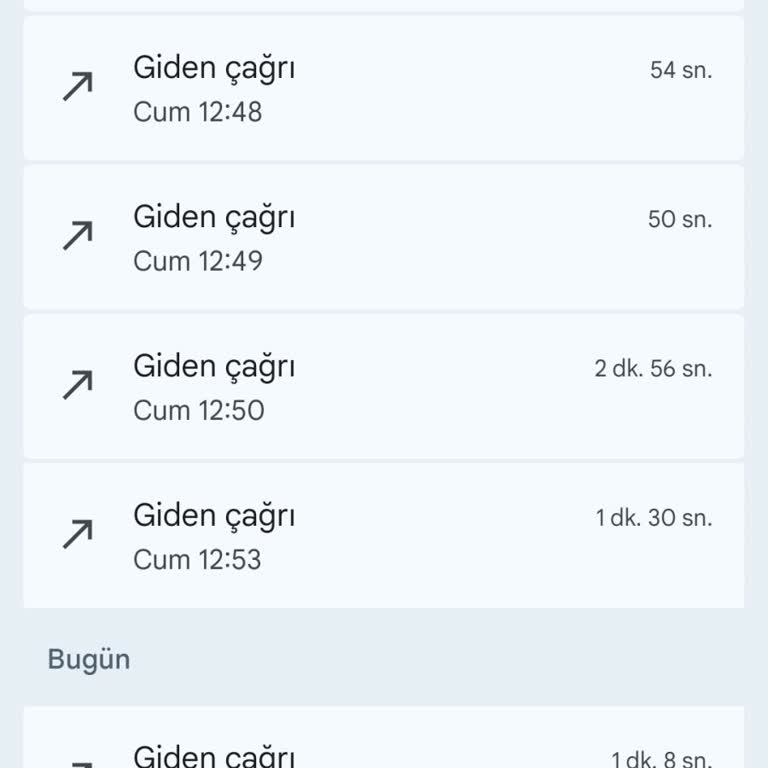Tap the Bugün section header

tap(89, 660)
